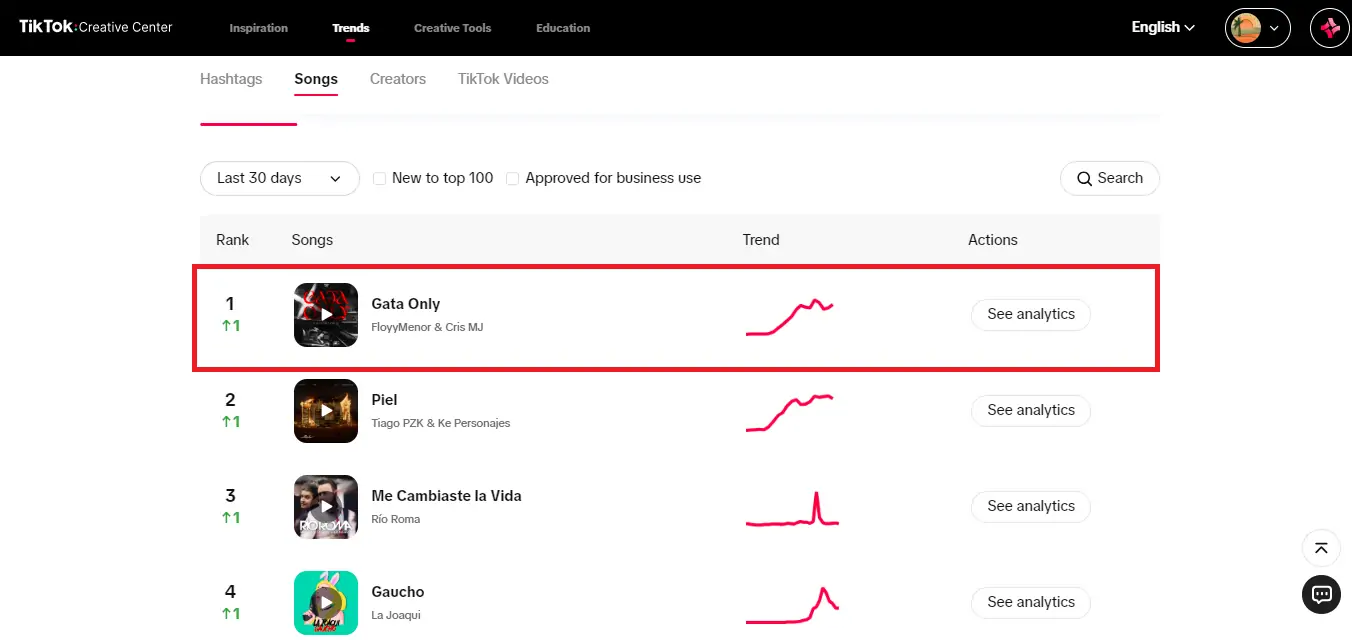Expand the English language selector
This screenshot has width=1352, height=640.
pyautogui.click(x=1163, y=28)
